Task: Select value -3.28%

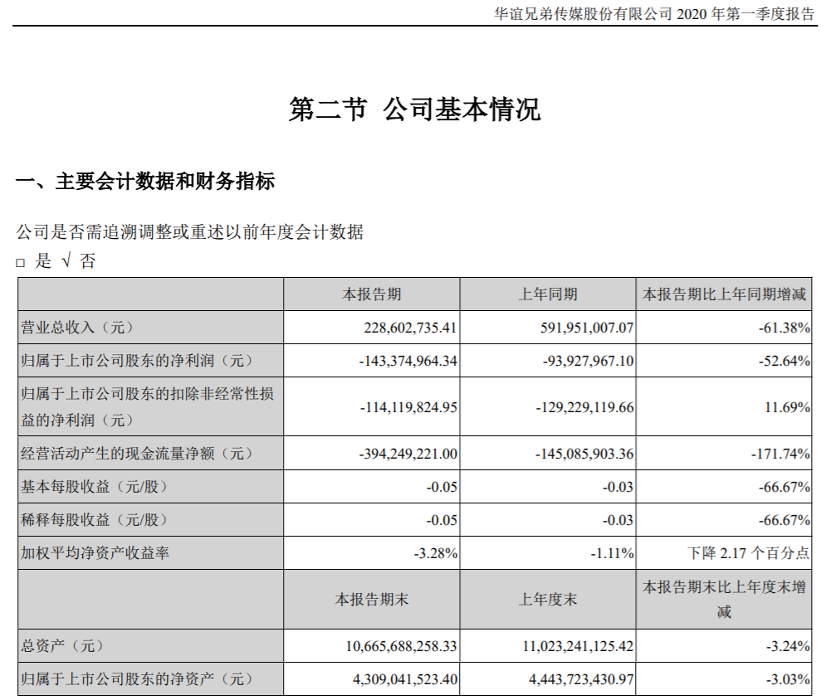Action: point(436,553)
